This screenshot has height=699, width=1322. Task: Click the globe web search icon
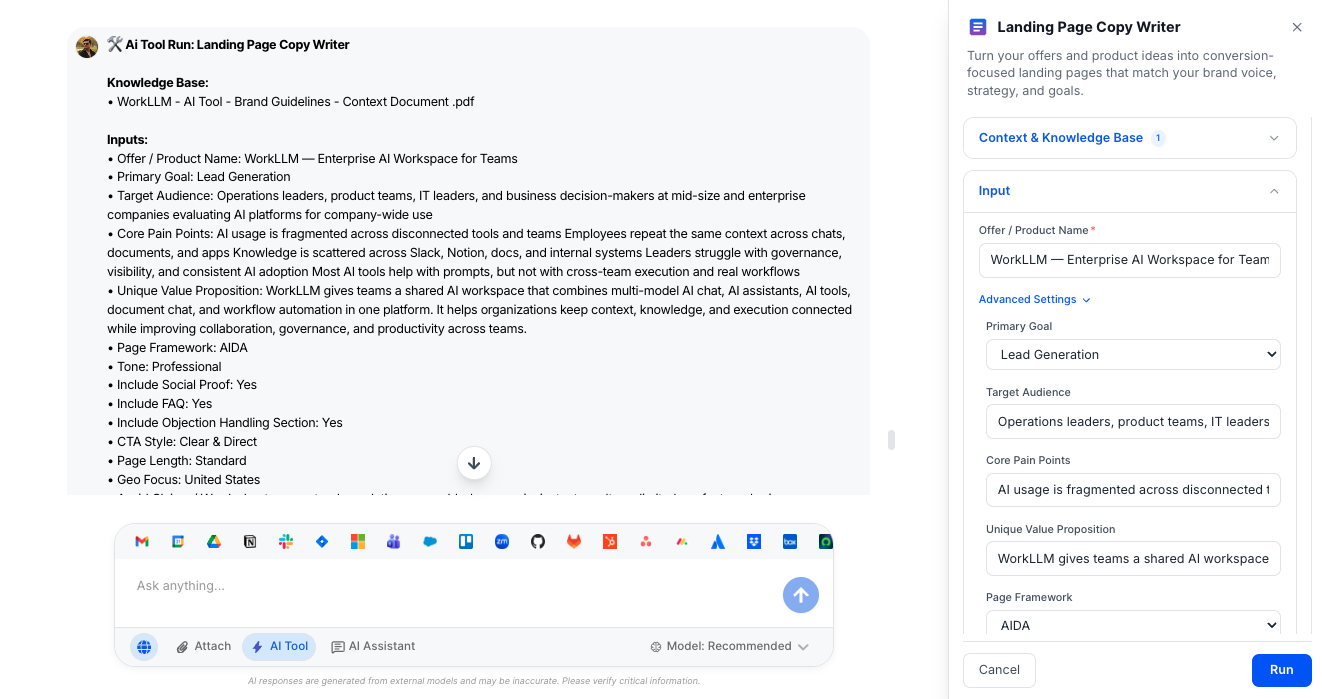[144, 647]
